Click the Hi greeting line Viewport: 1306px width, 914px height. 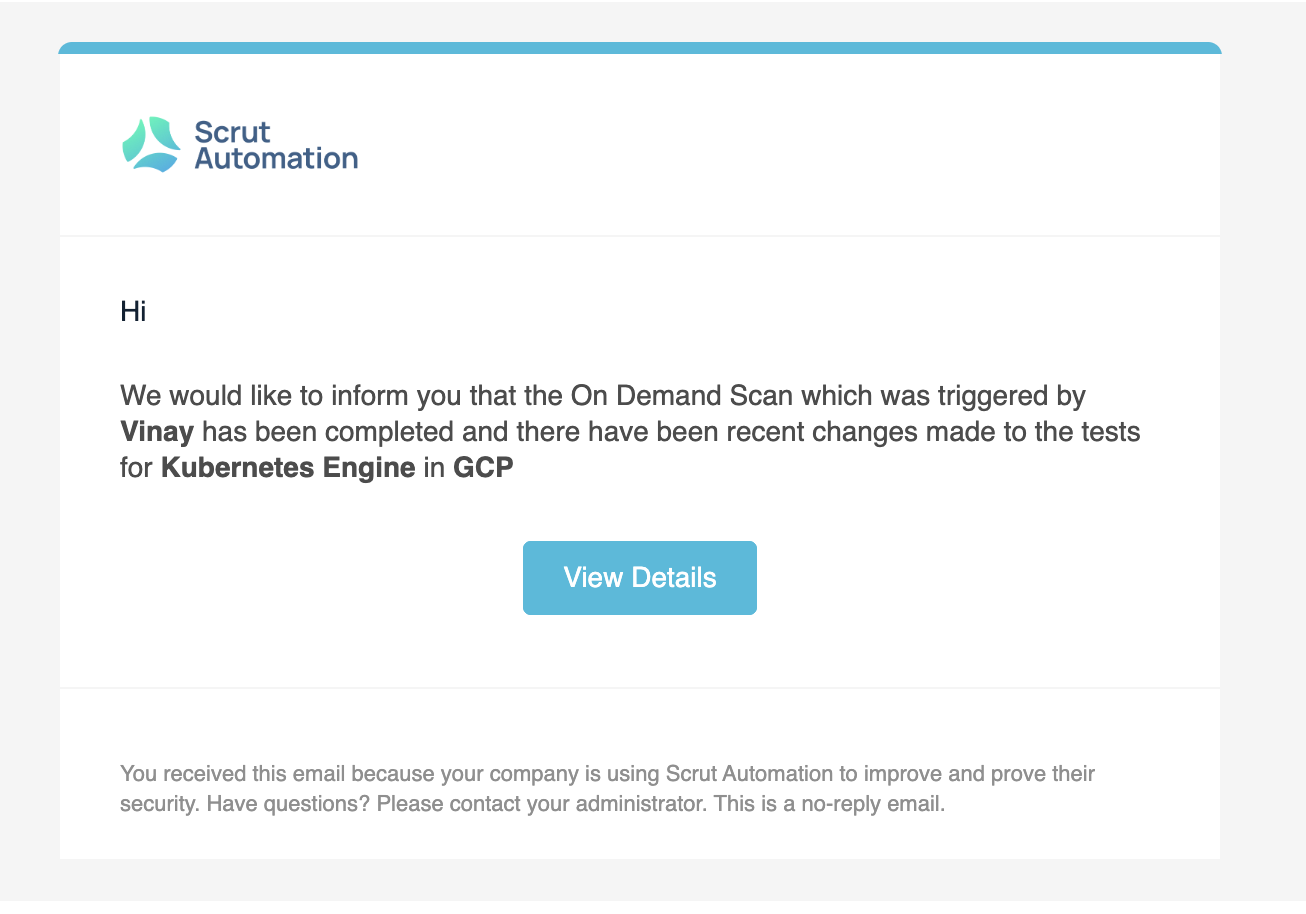[133, 311]
